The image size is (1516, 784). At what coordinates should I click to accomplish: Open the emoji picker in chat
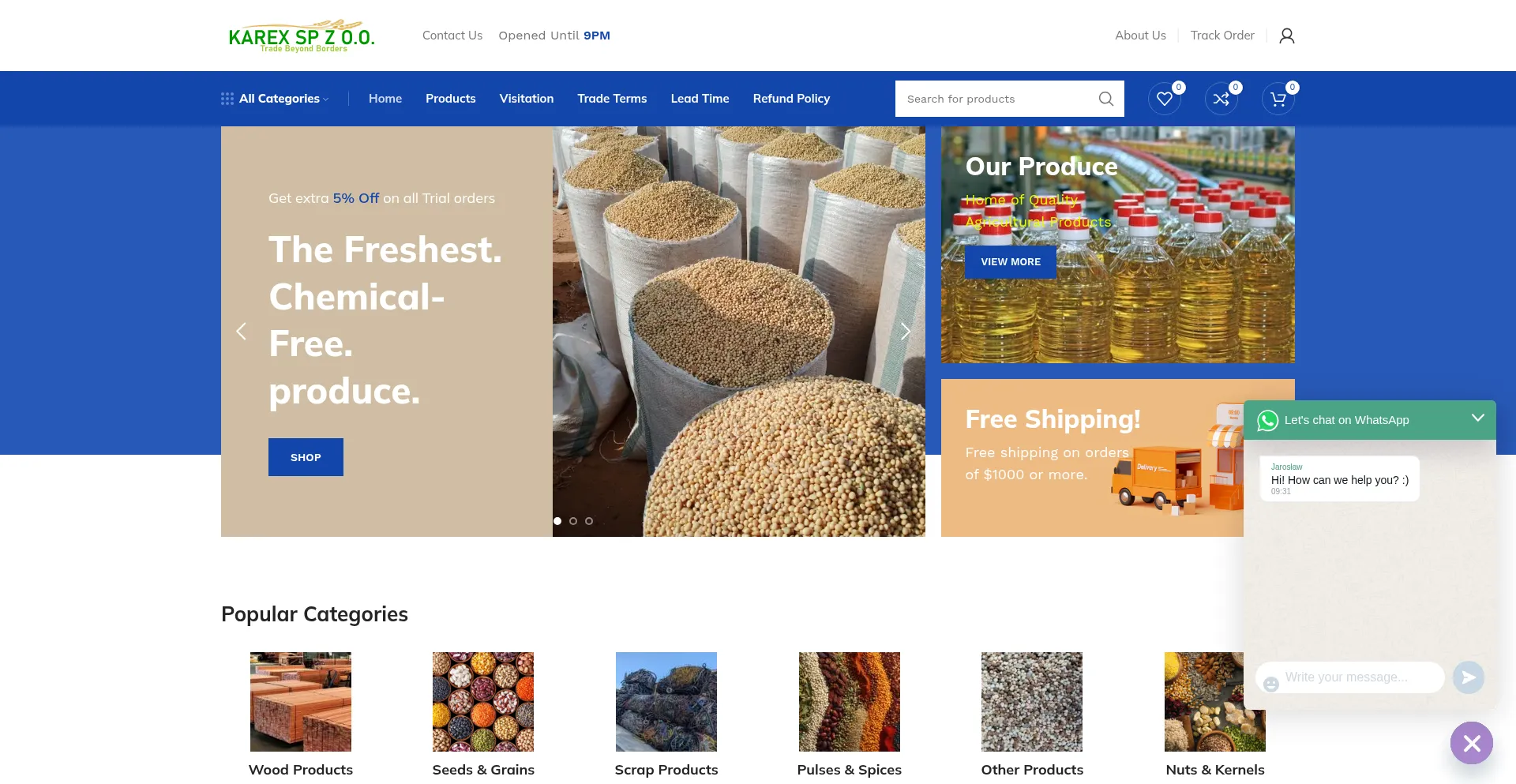tap(1270, 684)
